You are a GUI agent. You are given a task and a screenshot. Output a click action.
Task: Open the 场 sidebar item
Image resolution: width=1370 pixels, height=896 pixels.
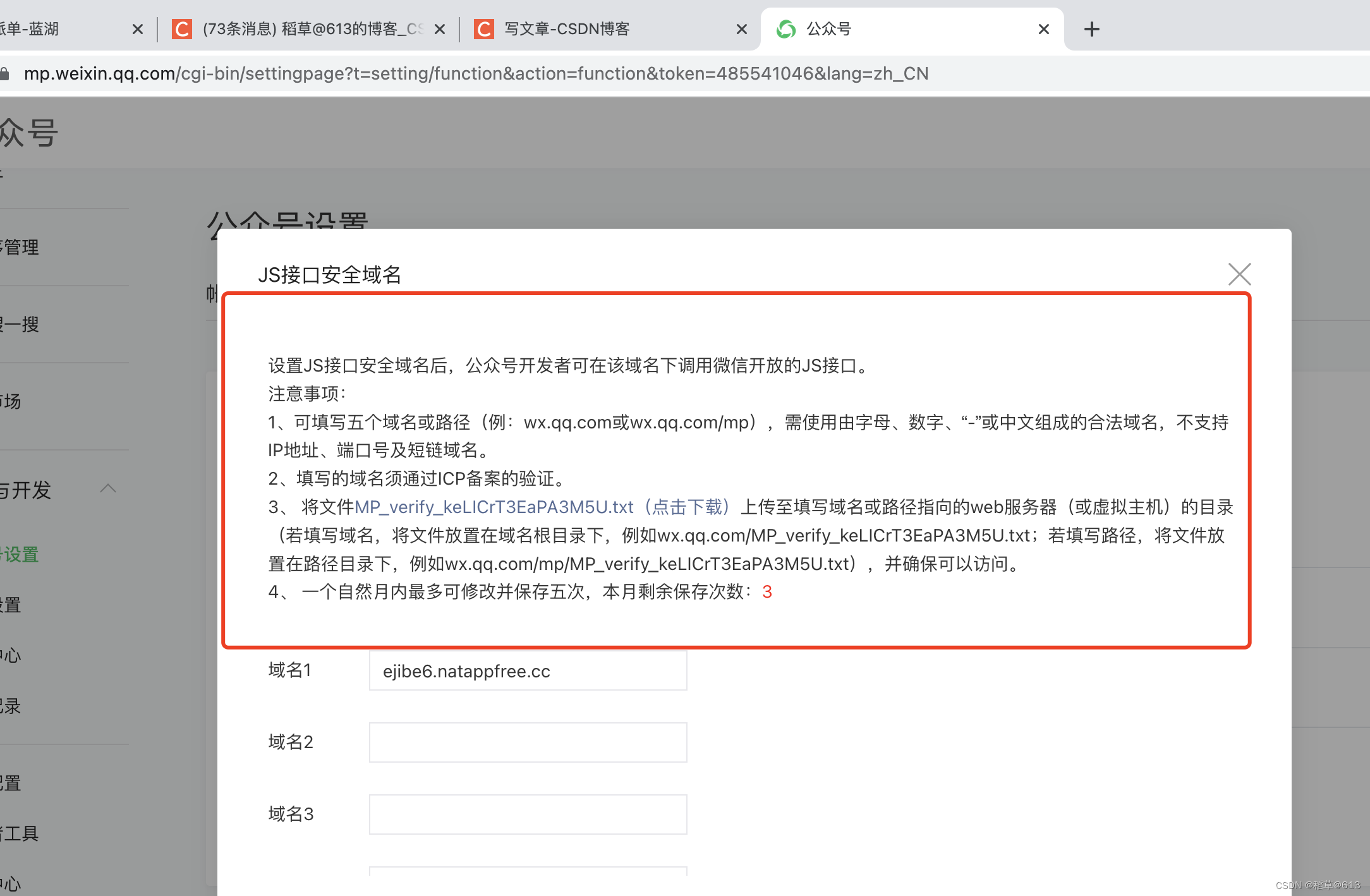(11, 401)
